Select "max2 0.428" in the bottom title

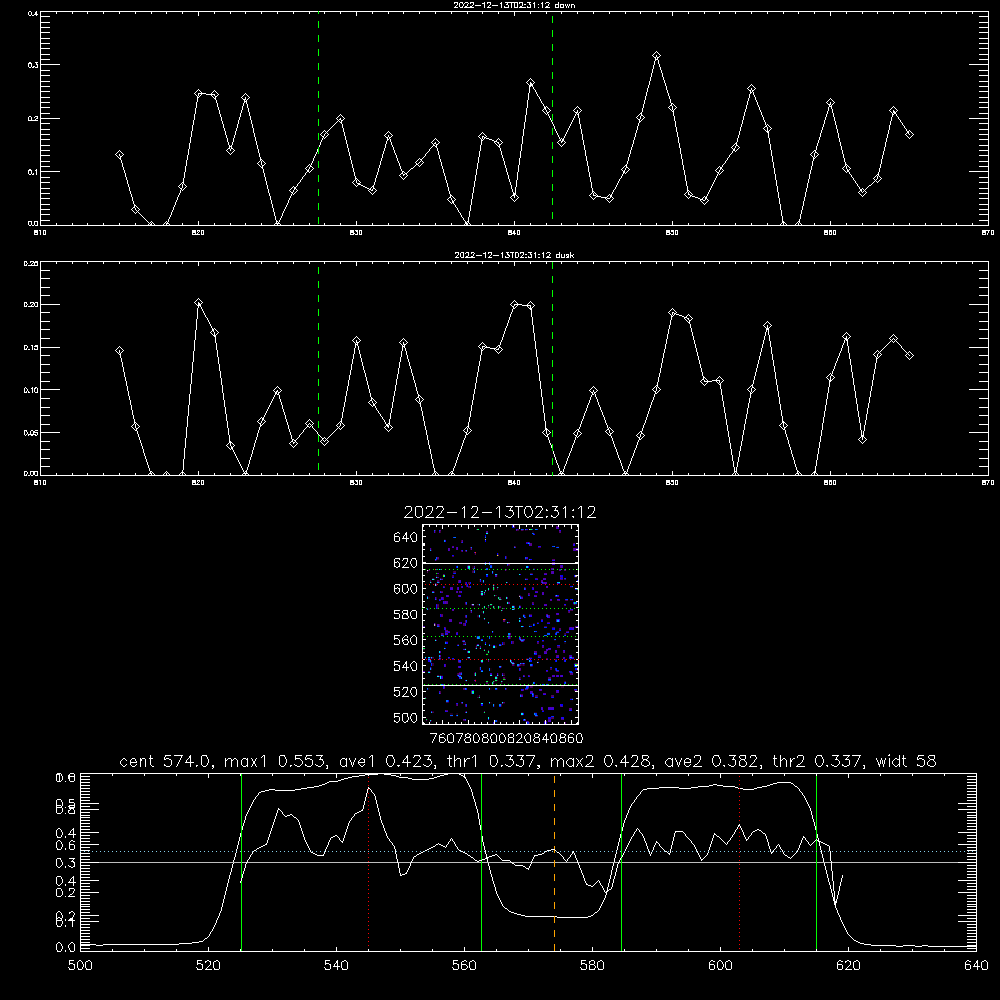(603, 761)
